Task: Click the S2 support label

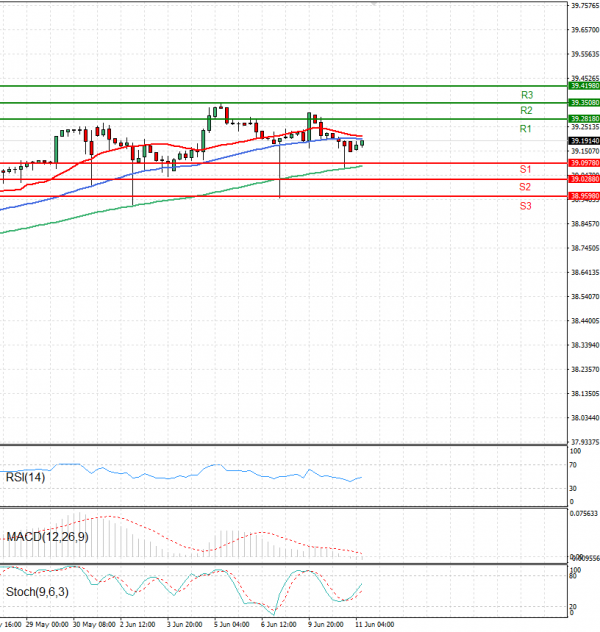Action: (525, 187)
